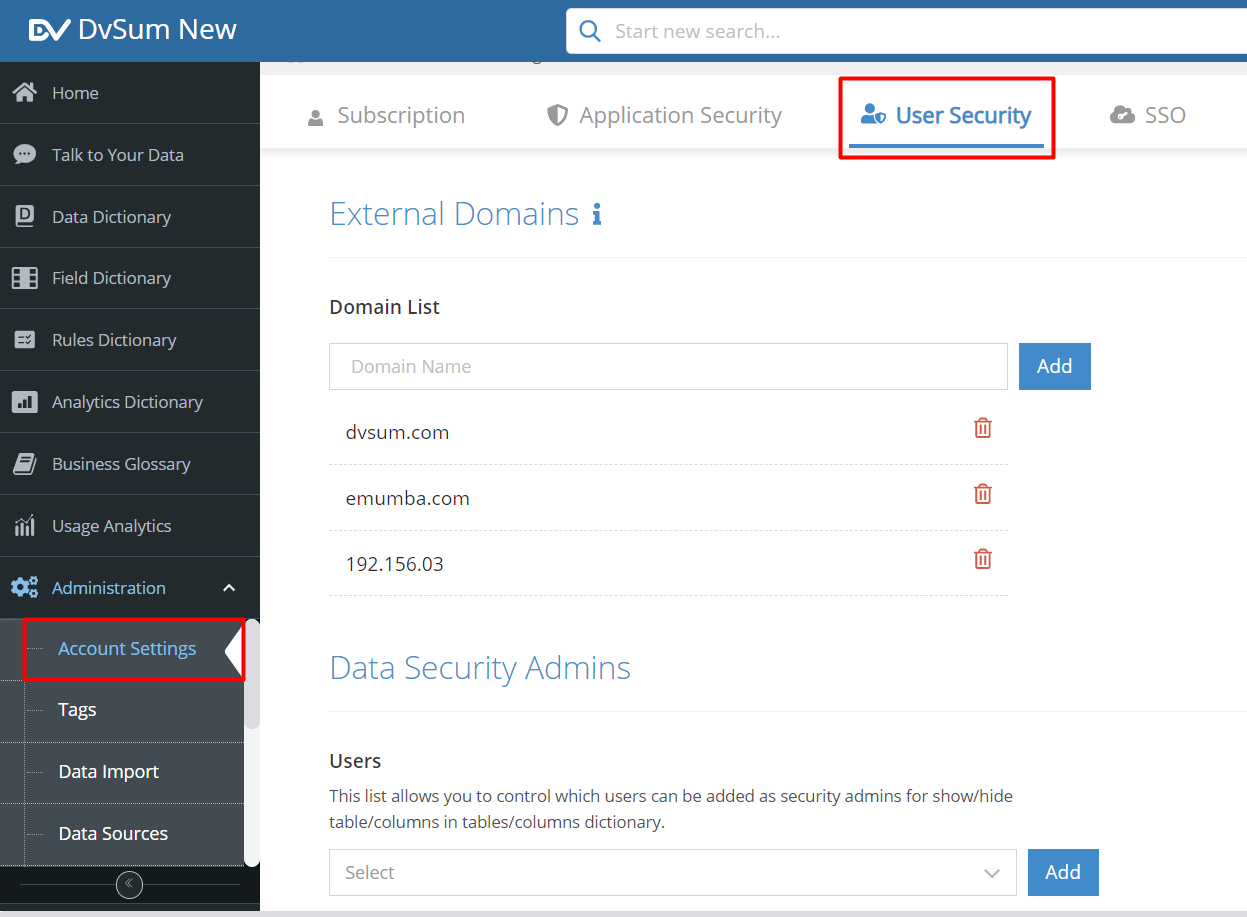Delete the dvsum.com domain
1247x917 pixels.
click(x=983, y=428)
